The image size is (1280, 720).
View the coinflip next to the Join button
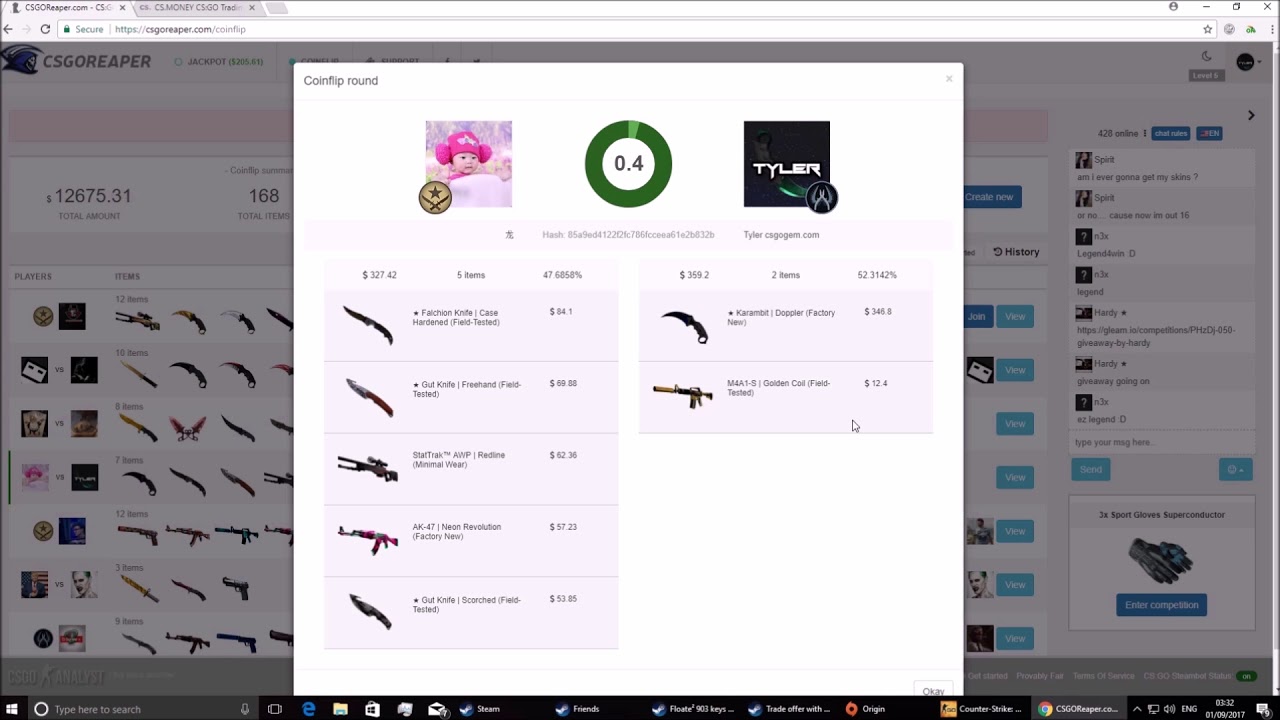pos(1015,316)
